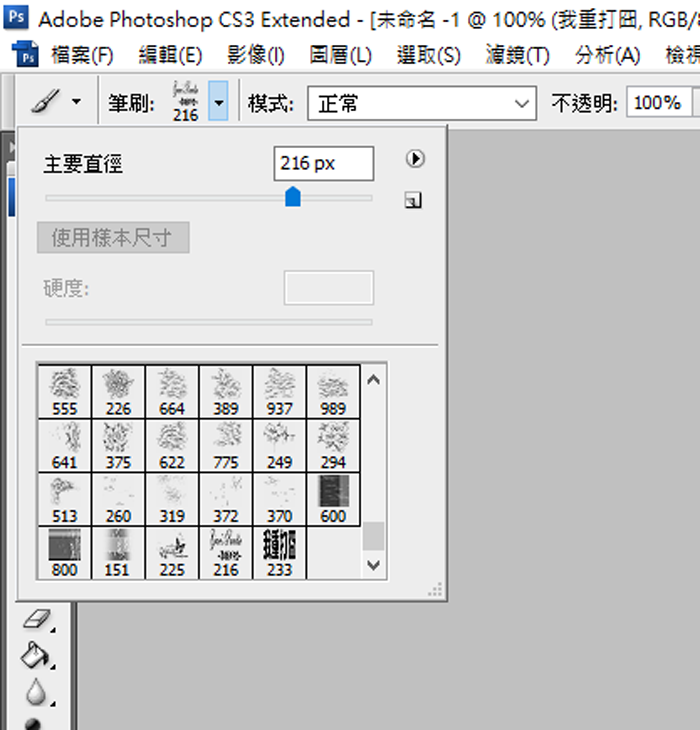Open the 影像(I) menu
Image resolution: width=700 pixels, height=730 pixels.
[x=256, y=55]
